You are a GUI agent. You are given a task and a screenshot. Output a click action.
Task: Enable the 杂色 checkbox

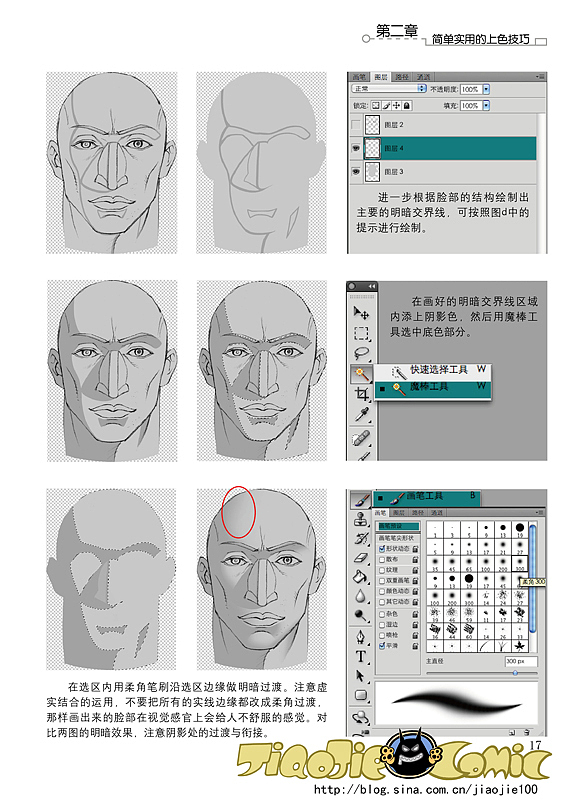pyautogui.click(x=382, y=614)
